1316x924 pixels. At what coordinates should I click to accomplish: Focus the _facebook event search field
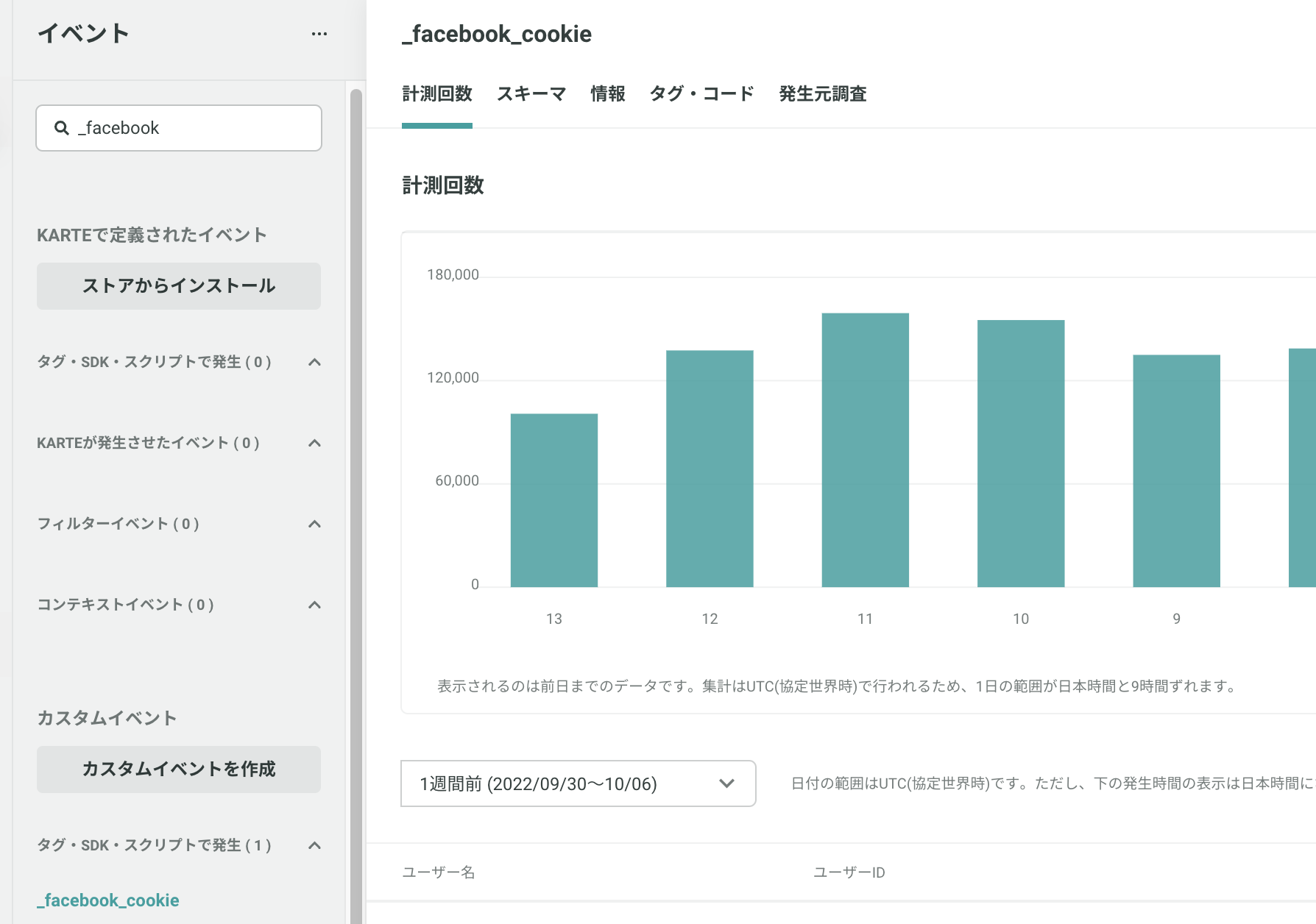[x=179, y=128]
